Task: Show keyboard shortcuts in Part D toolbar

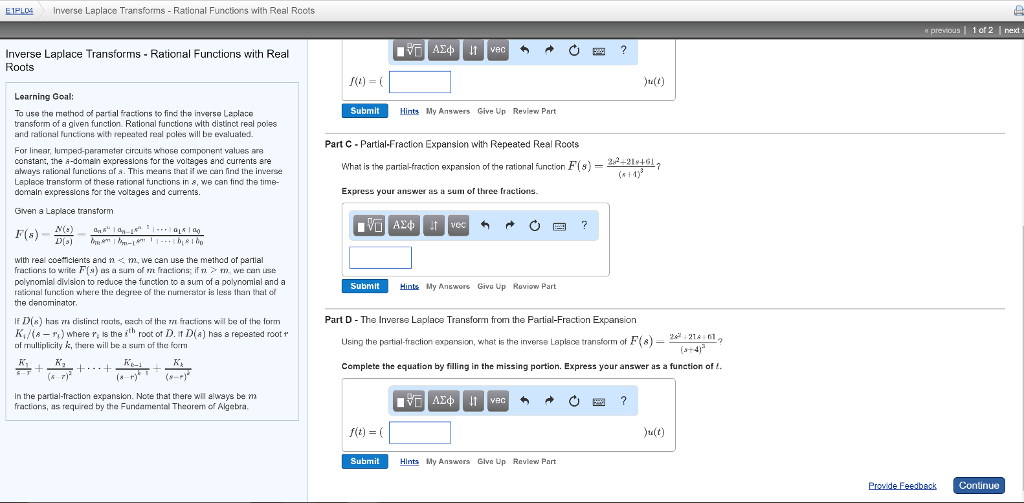Action: (x=598, y=402)
